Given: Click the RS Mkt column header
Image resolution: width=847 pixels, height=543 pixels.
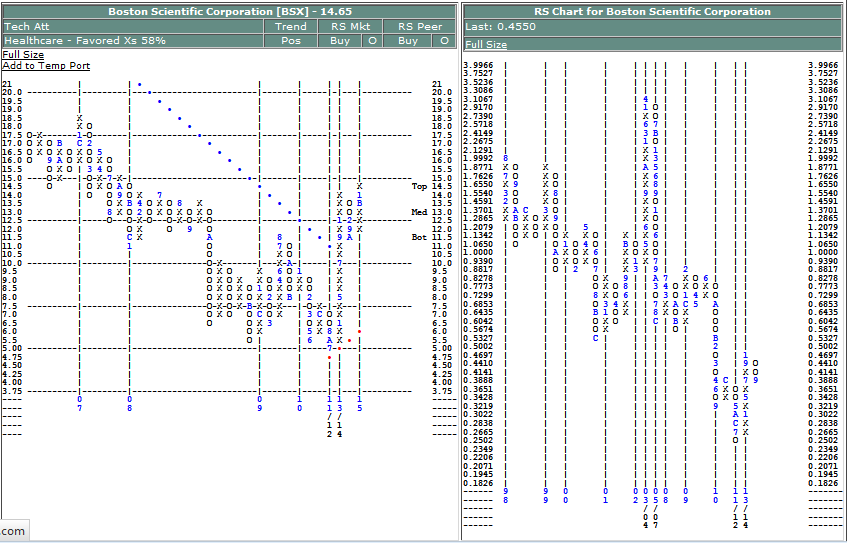Looking at the screenshot, I should click(349, 26).
